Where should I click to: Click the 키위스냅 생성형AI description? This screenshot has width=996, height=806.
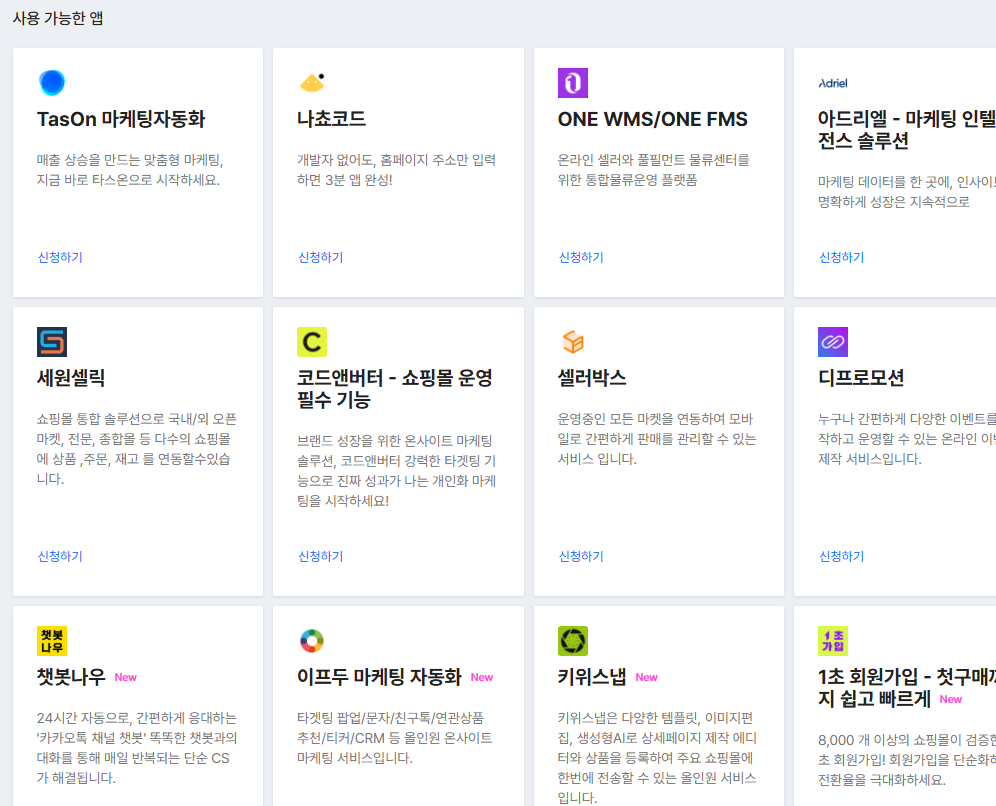657,757
